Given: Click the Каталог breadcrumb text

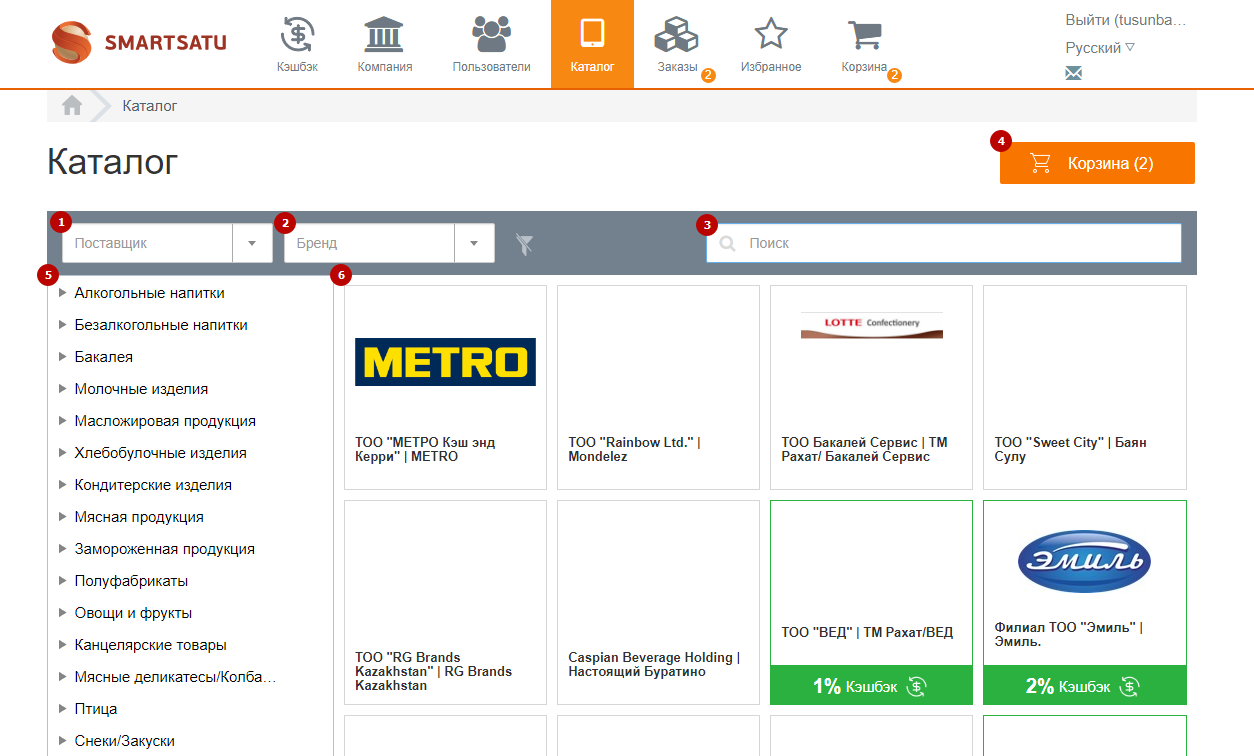Looking at the screenshot, I should pos(150,105).
